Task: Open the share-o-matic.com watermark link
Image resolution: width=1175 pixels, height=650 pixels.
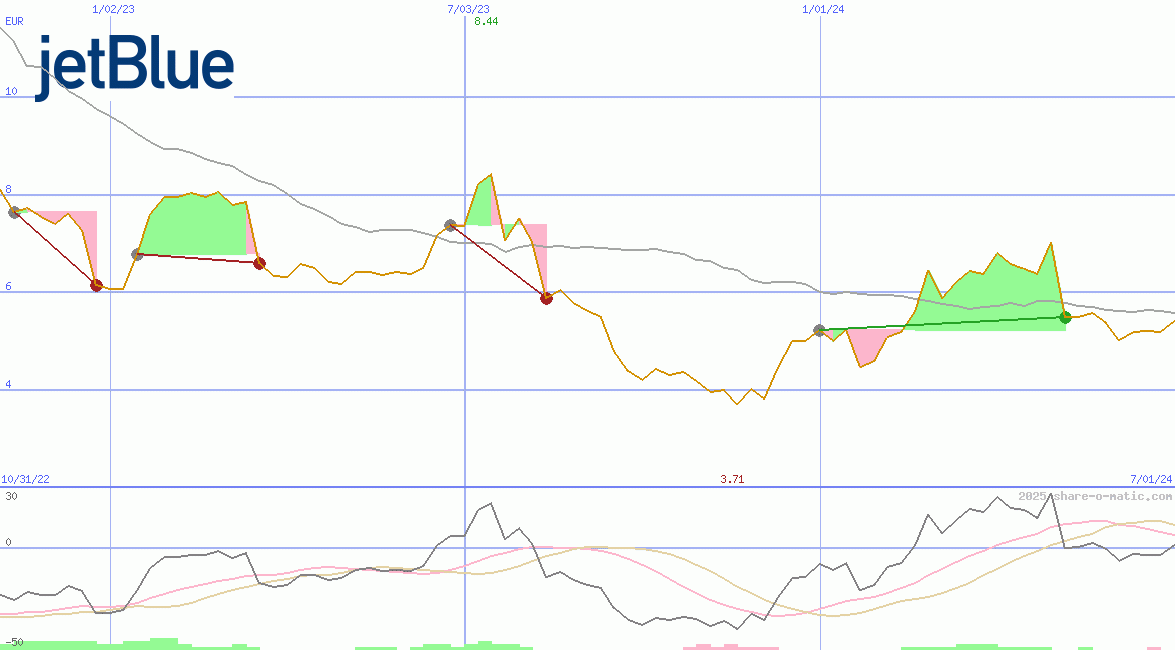Action: coord(1095,496)
